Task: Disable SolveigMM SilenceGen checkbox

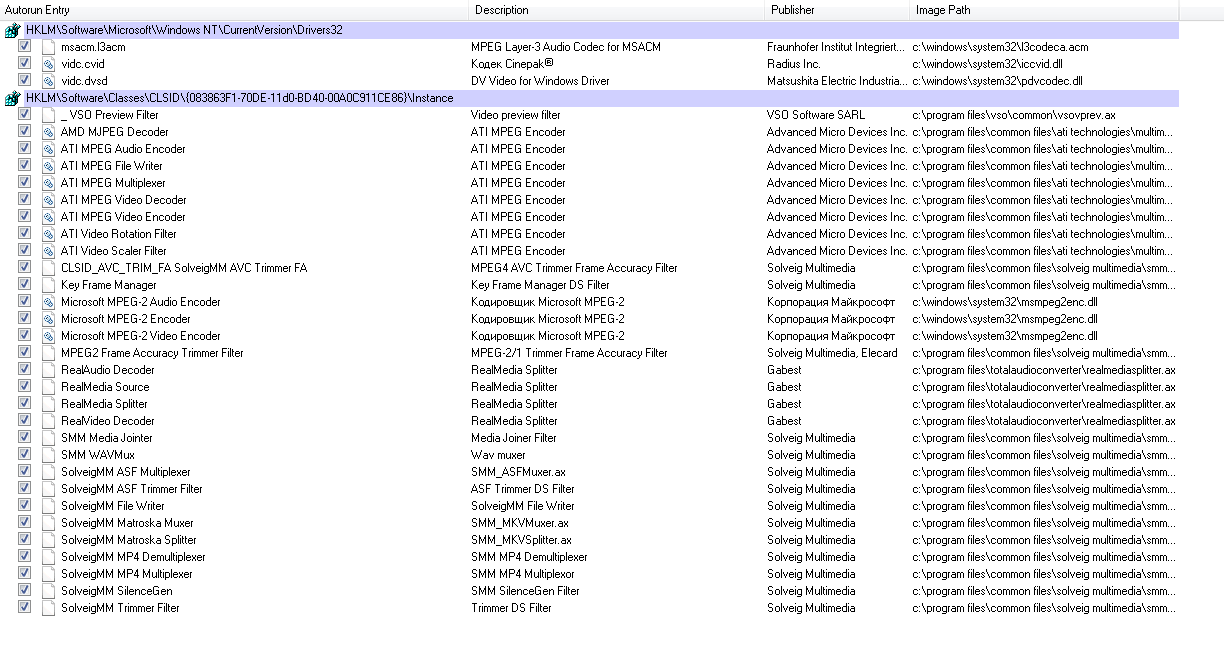Action: (x=24, y=590)
